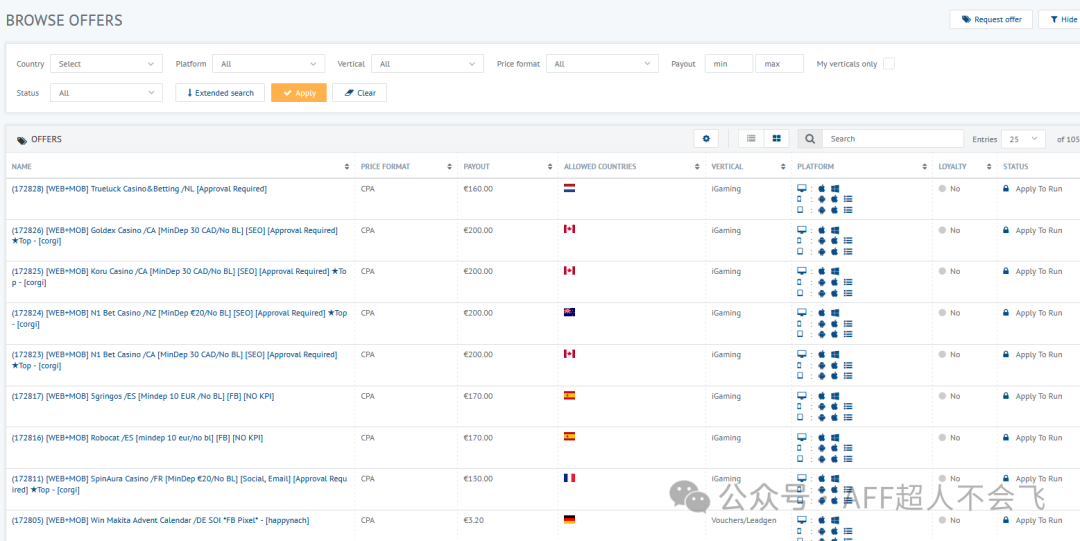Click the gear settings icon in Offers header

706,139
